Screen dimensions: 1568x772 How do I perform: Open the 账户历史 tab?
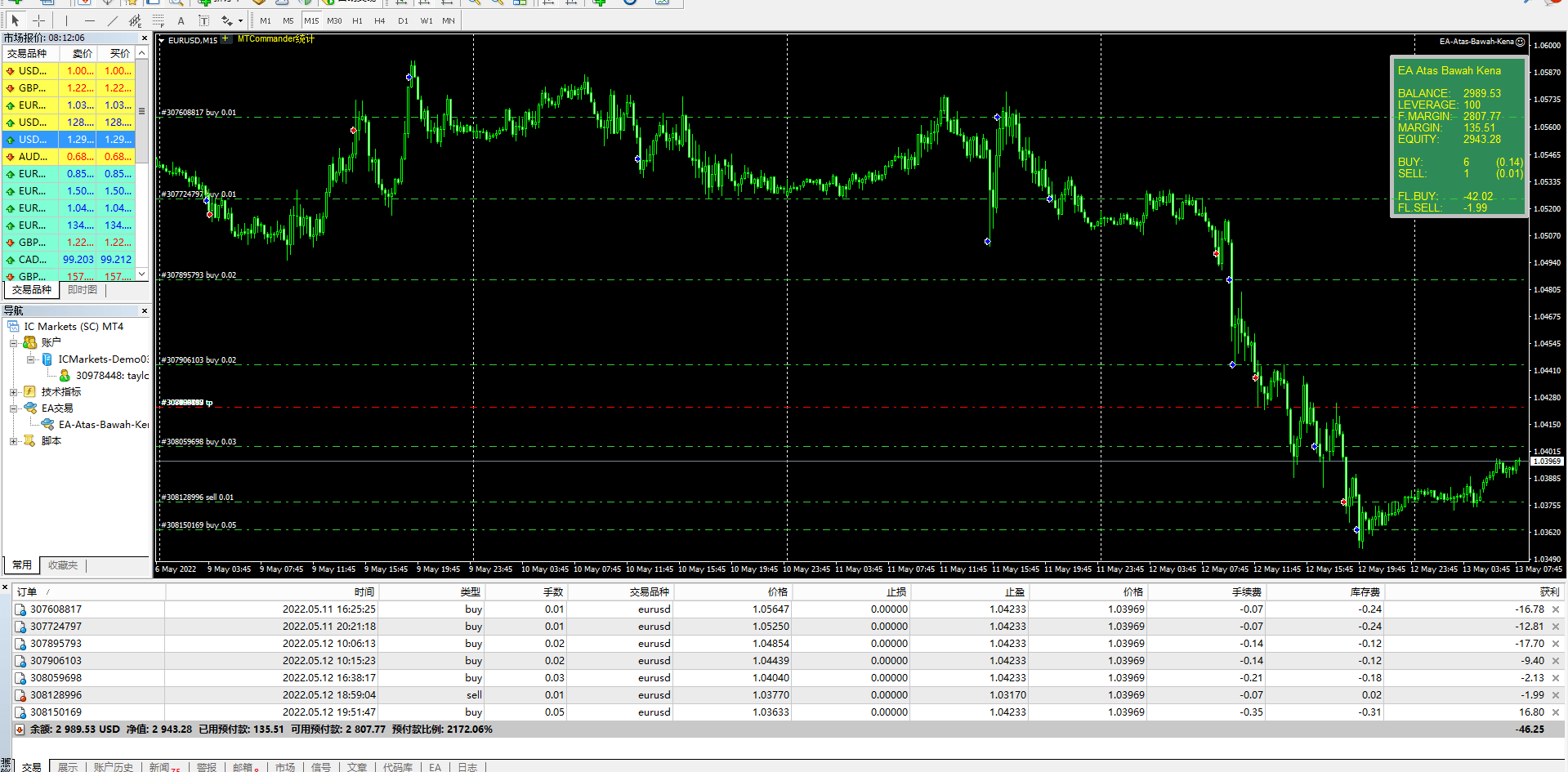pyautogui.click(x=113, y=767)
